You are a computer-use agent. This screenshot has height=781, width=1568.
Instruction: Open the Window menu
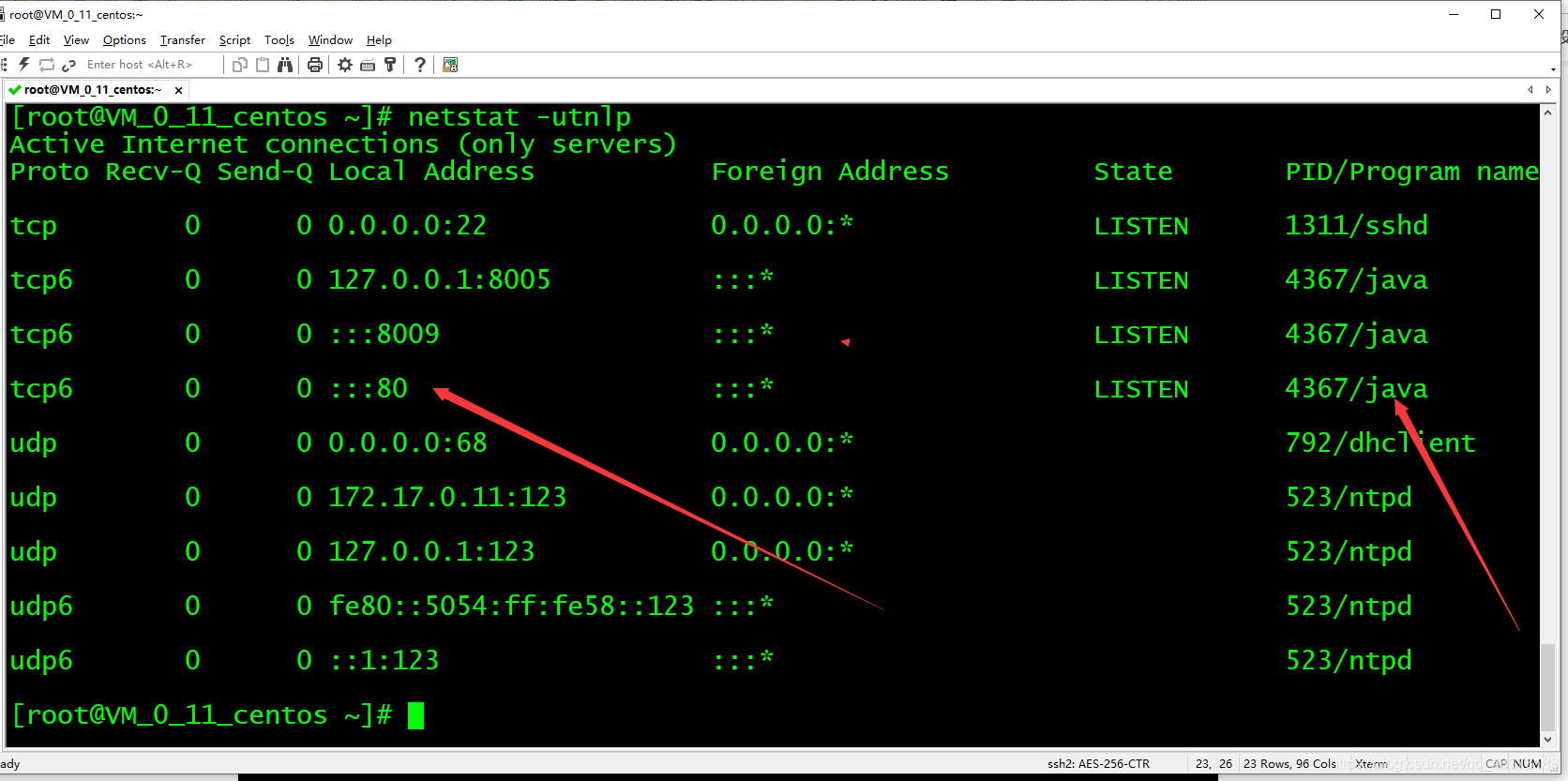tap(330, 40)
